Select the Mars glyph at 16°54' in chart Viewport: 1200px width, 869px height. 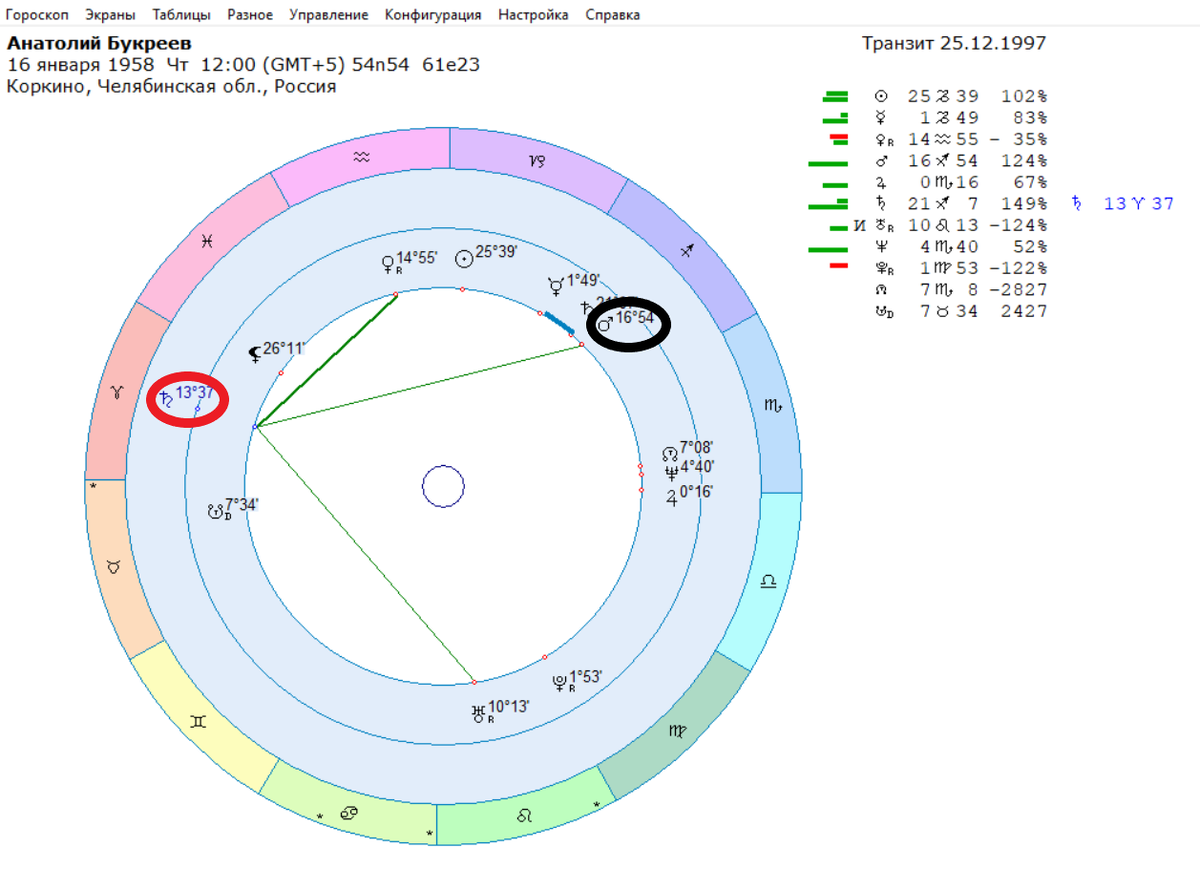[x=605, y=323]
